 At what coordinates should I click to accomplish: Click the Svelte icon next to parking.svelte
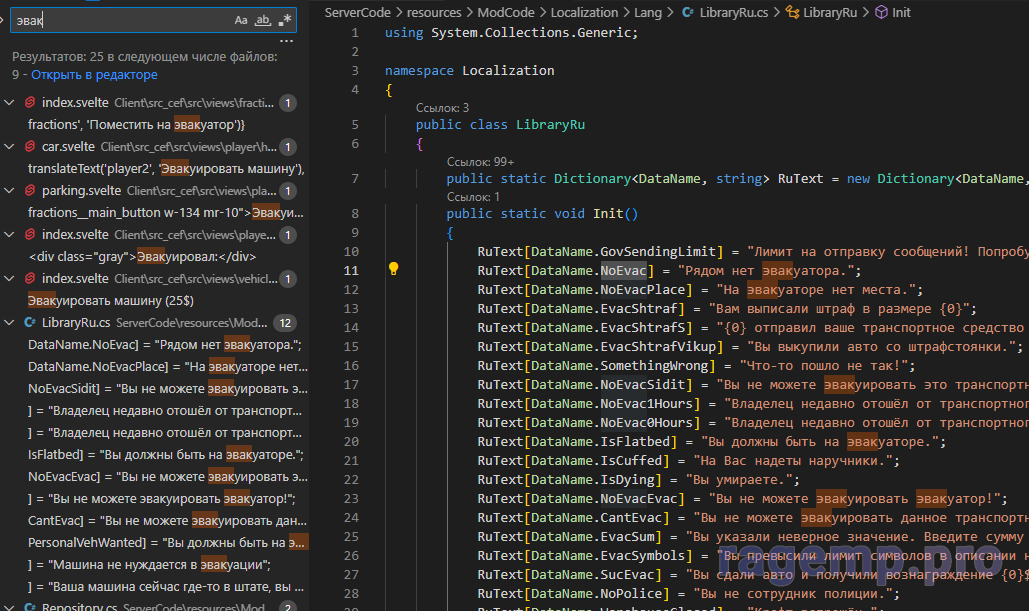pos(30,191)
